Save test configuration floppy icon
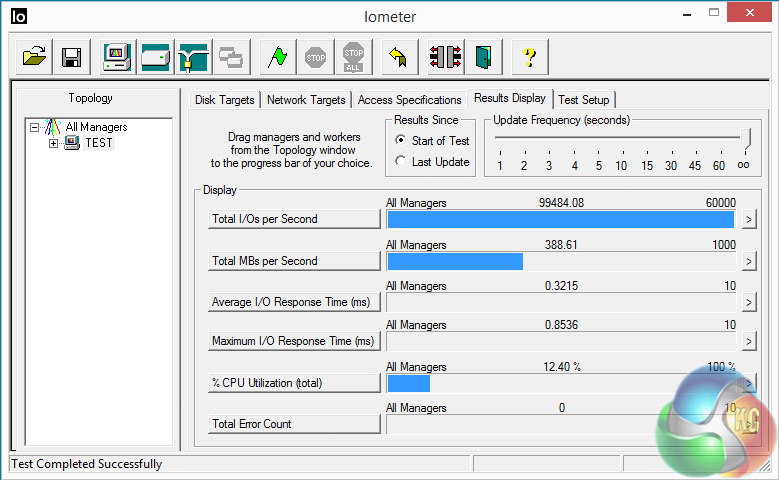Viewport: 779px width, 480px height. 72,57
